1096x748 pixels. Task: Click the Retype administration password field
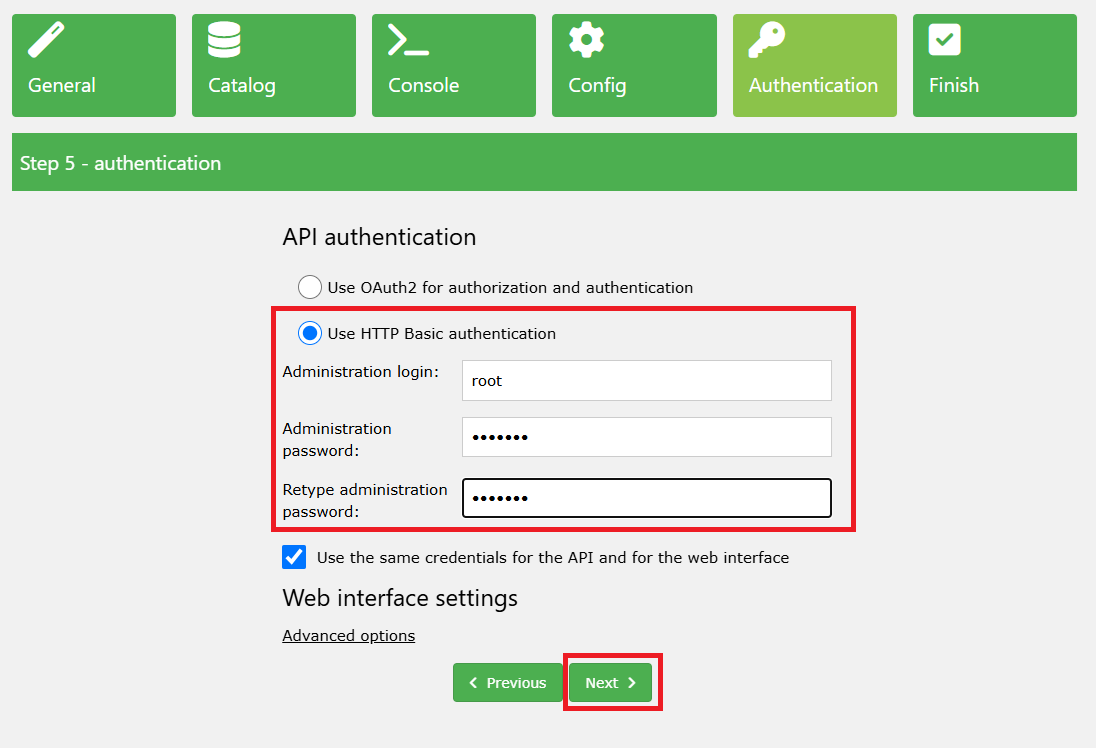click(x=647, y=498)
